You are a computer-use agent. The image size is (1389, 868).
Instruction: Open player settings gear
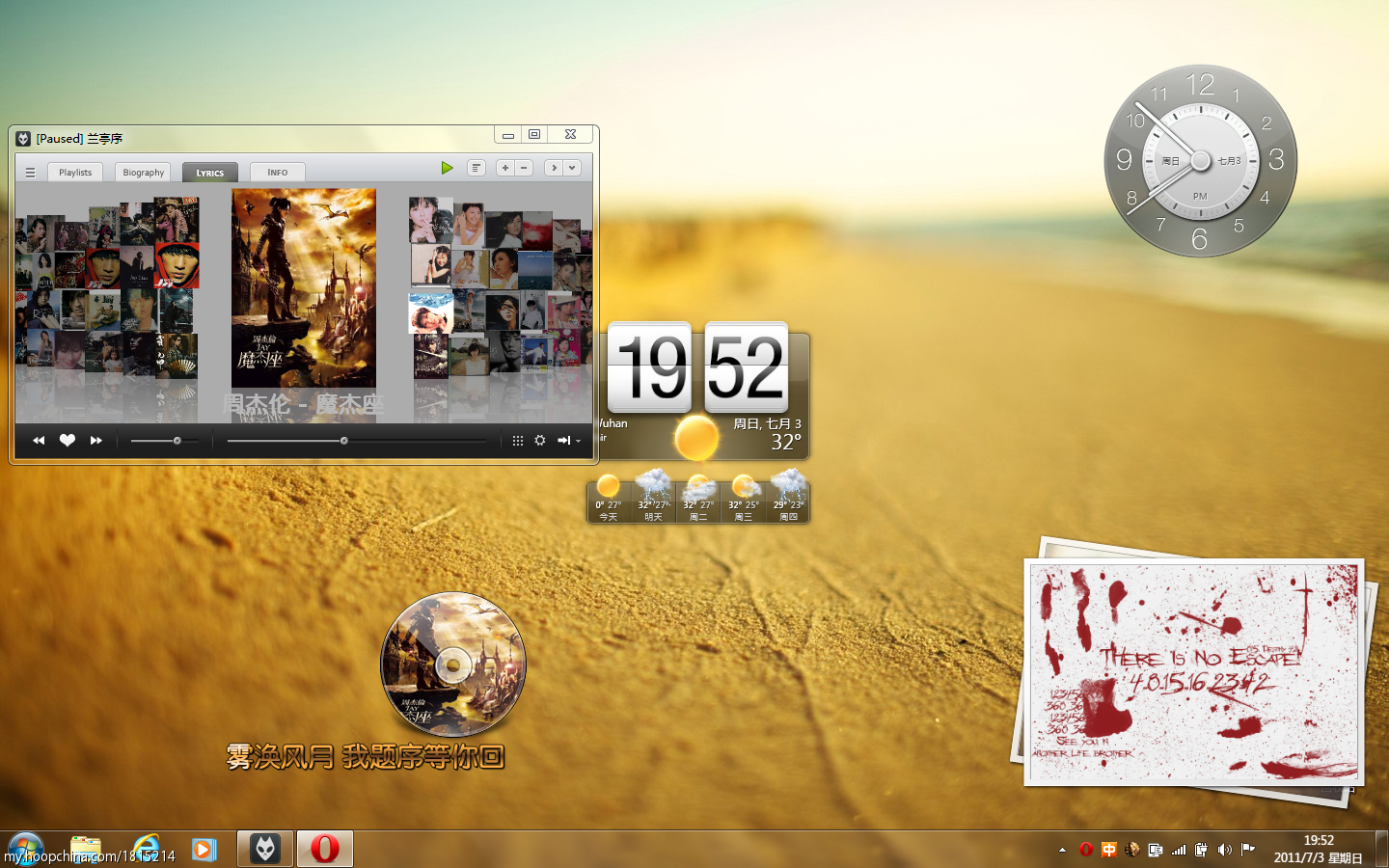(540, 441)
